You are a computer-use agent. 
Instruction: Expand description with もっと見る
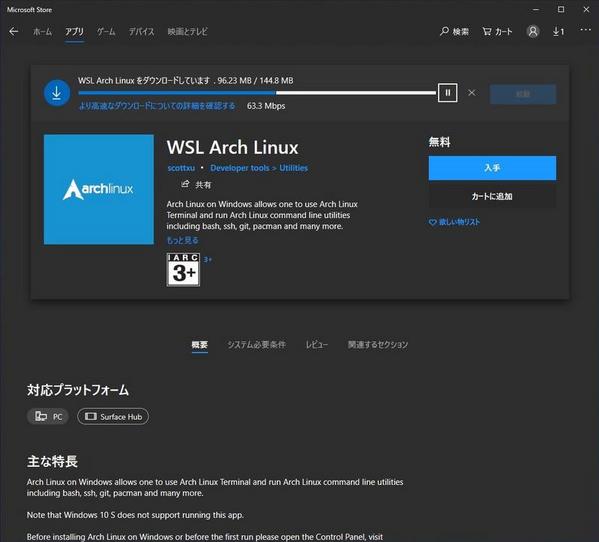tap(182, 240)
